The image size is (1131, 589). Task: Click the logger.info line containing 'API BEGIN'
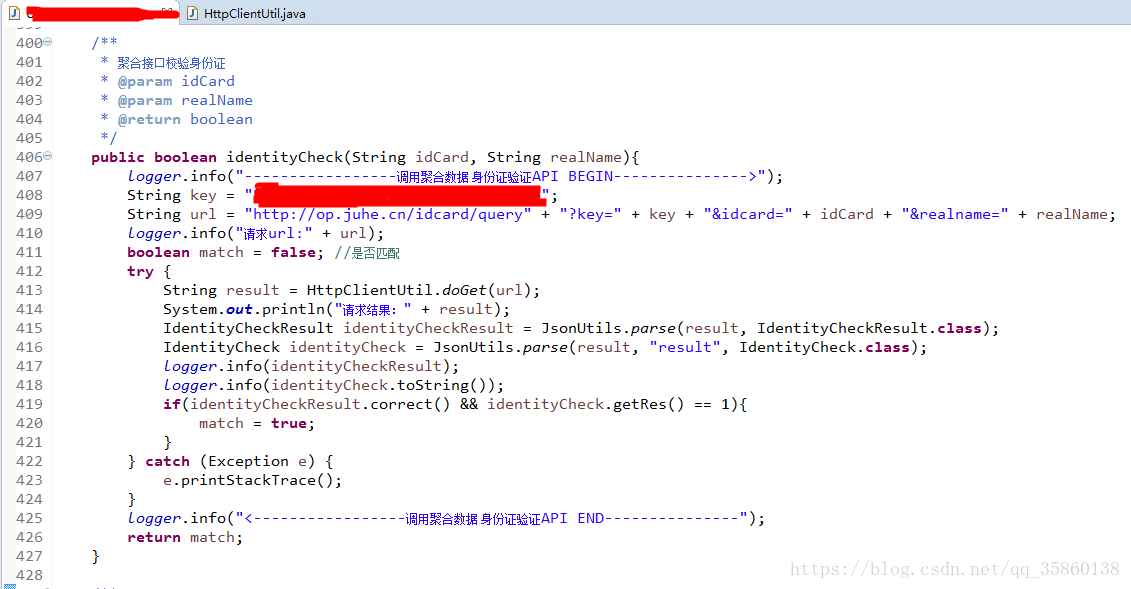(454, 177)
